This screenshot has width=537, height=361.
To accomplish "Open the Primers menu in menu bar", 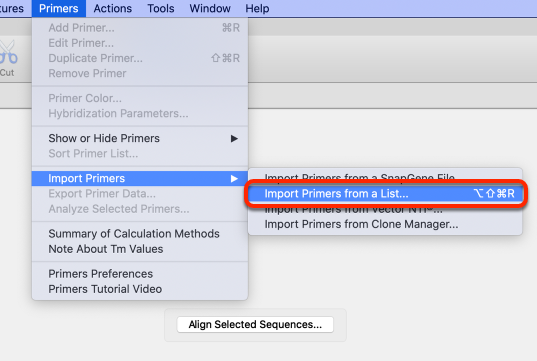I will coord(59,8).
